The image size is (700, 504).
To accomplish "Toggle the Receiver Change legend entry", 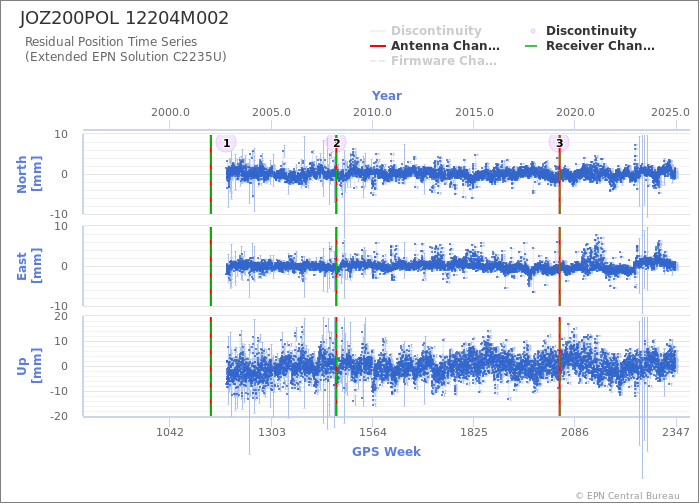I will click(x=590, y=46).
